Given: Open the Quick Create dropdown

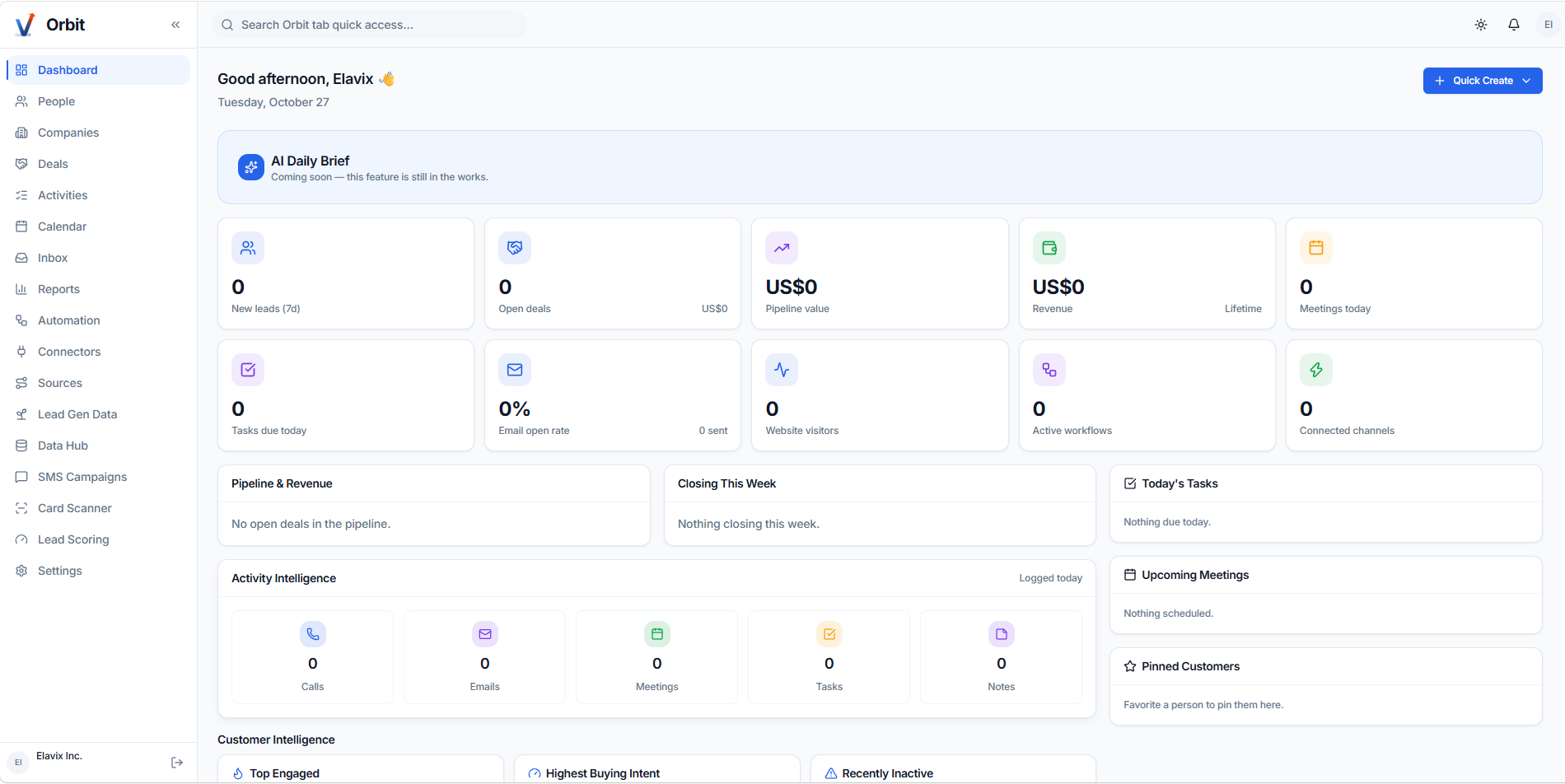Looking at the screenshot, I should coord(1483,81).
